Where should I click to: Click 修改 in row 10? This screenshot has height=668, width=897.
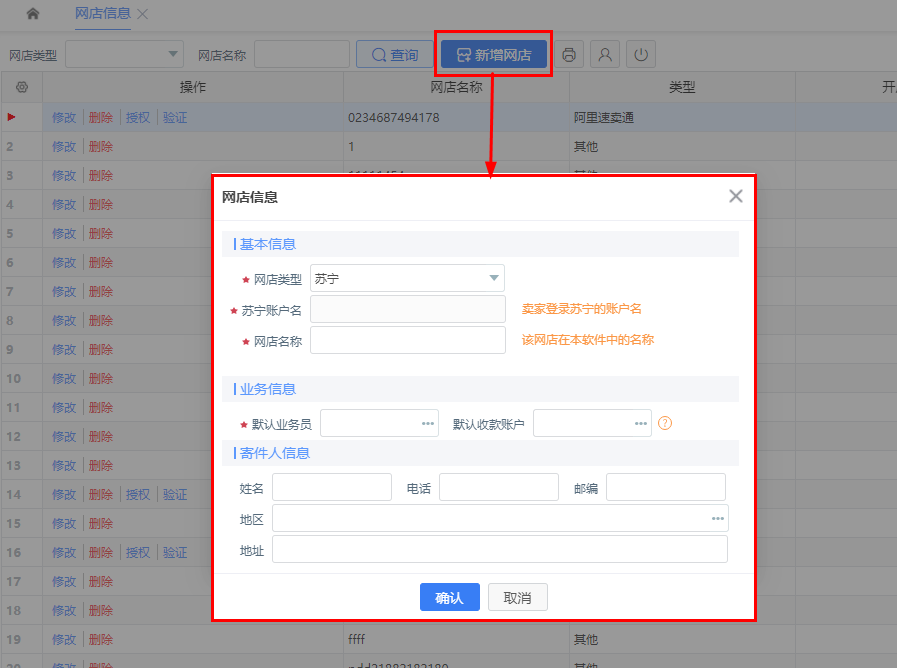point(64,379)
